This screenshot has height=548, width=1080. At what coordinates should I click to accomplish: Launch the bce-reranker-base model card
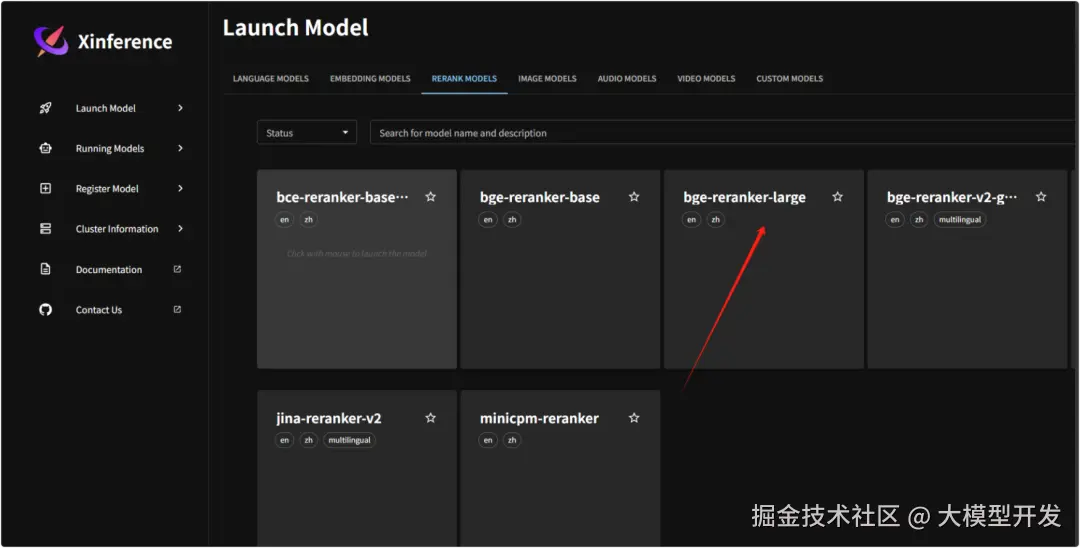357,269
